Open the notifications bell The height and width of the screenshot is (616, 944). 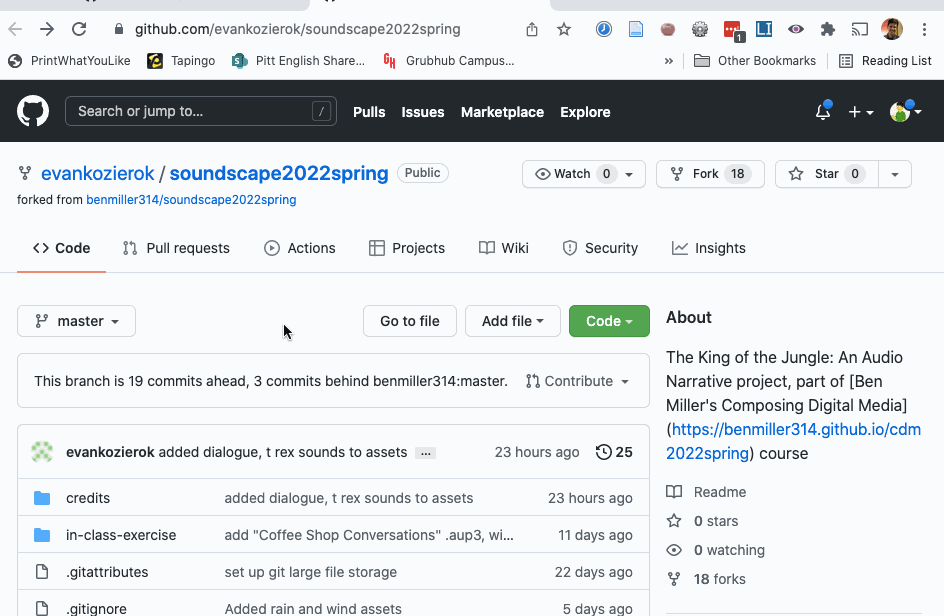click(823, 112)
